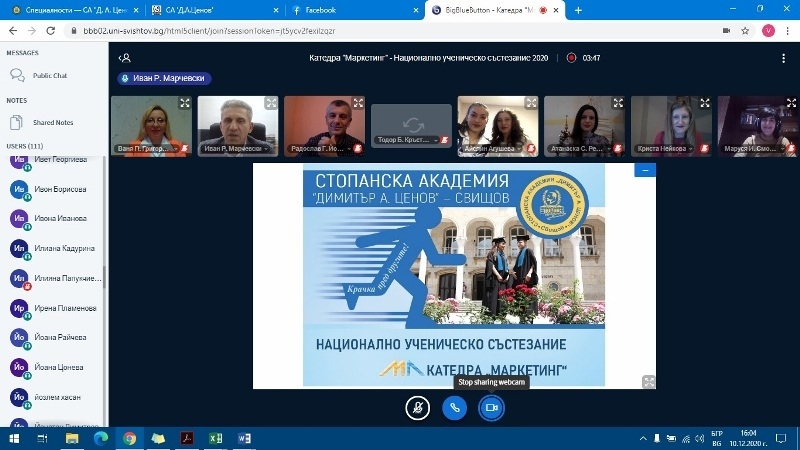
Task: Open dropdown on Атанаска С. webcam label
Action: point(609,148)
